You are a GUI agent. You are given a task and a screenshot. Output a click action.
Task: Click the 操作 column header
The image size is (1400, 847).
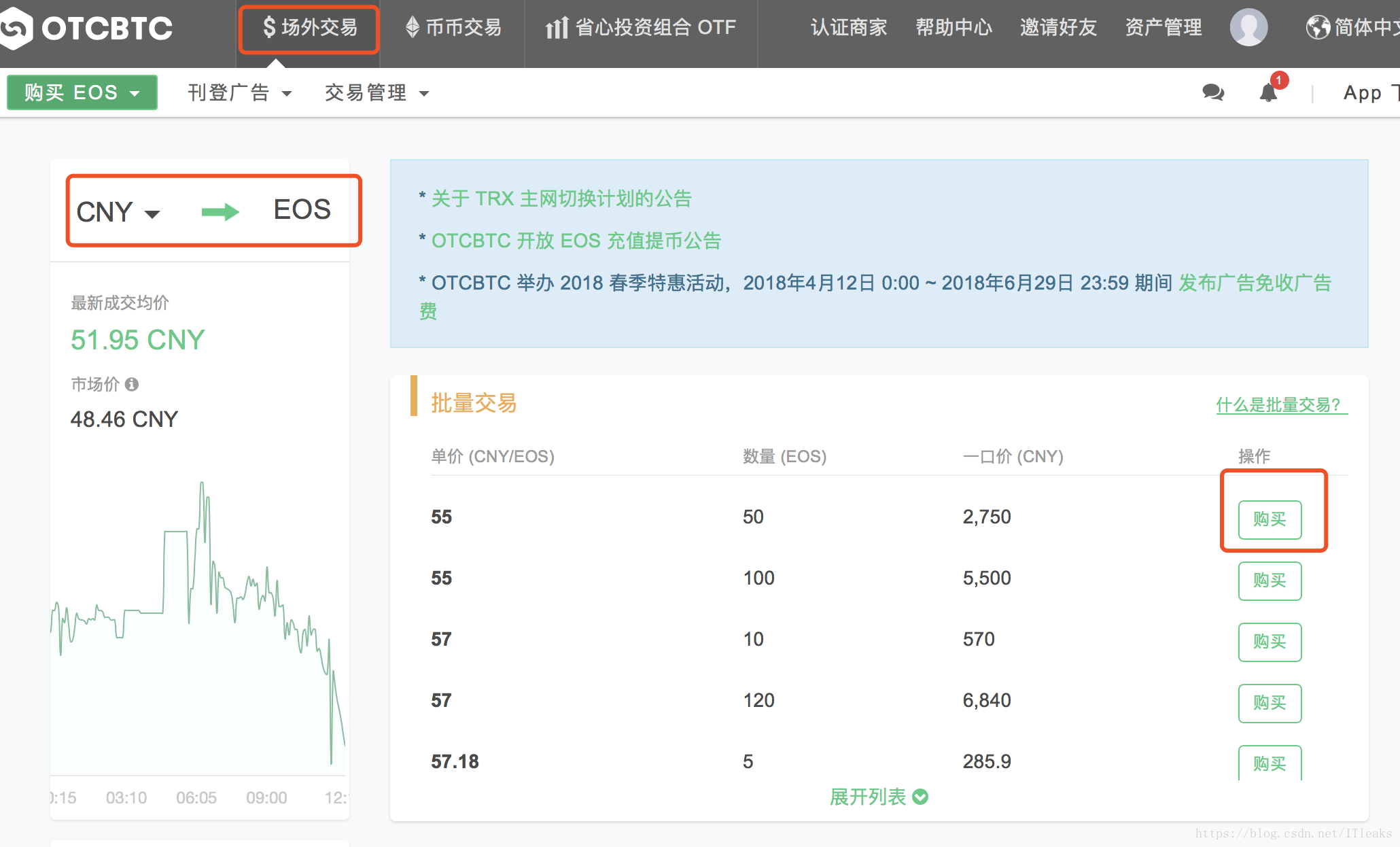click(1254, 456)
